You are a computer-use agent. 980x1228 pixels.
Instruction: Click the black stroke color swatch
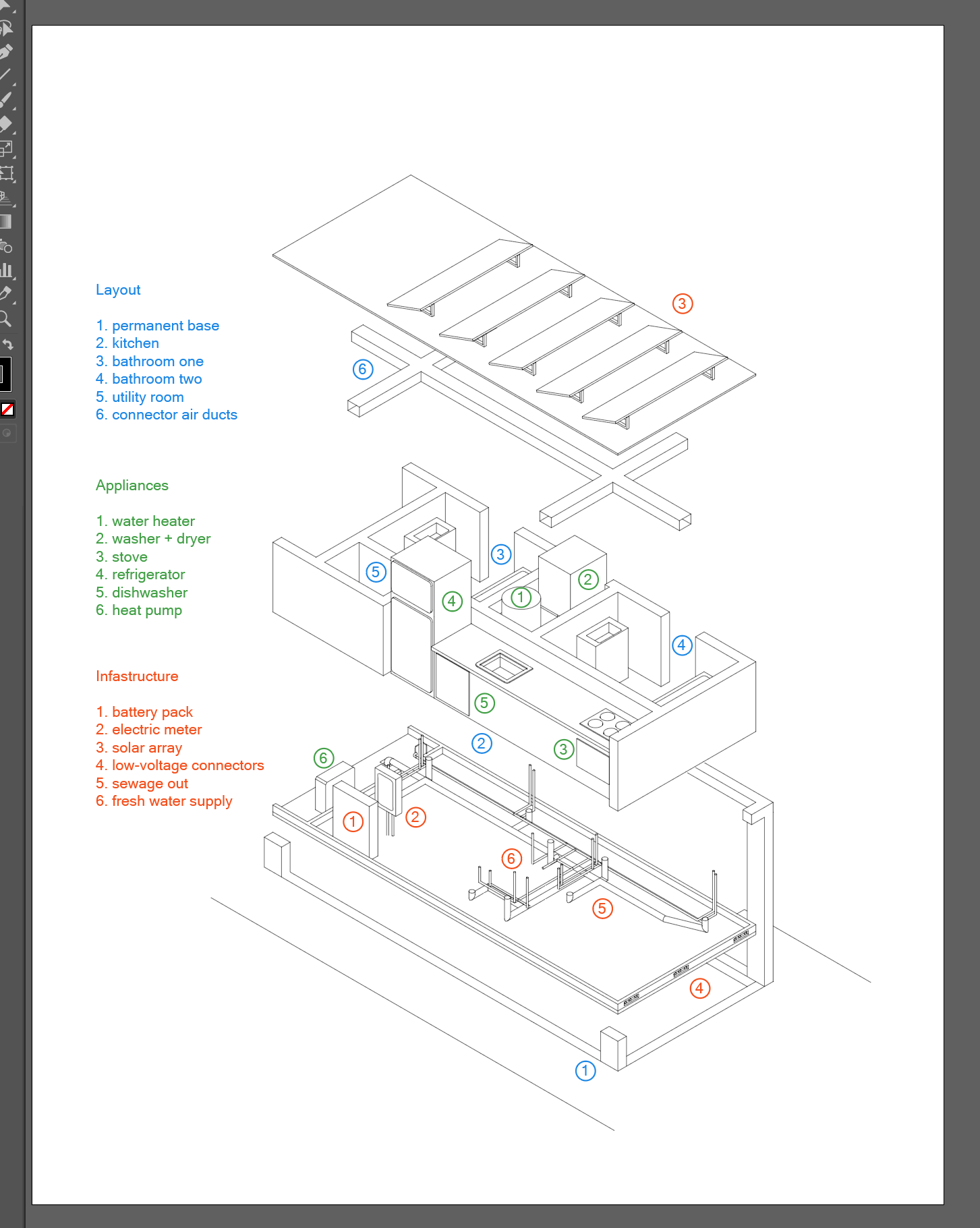[x=4, y=374]
